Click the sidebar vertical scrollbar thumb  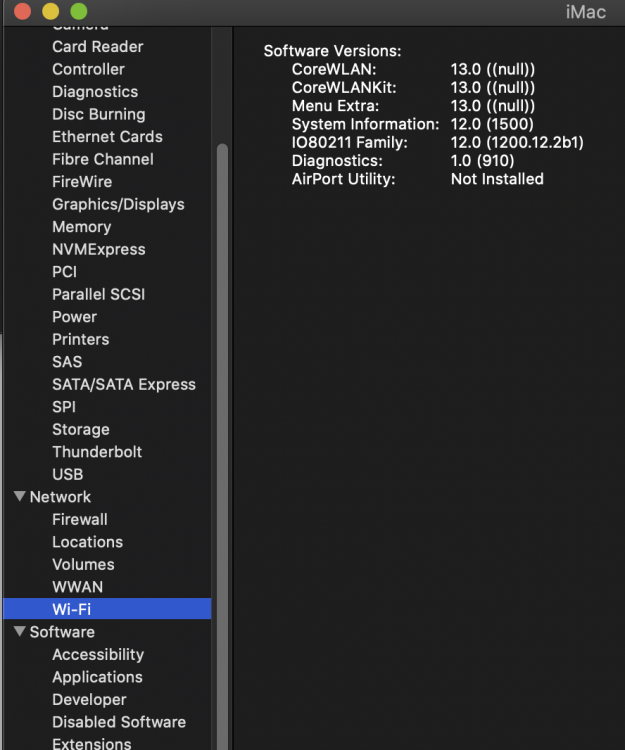[222, 445]
